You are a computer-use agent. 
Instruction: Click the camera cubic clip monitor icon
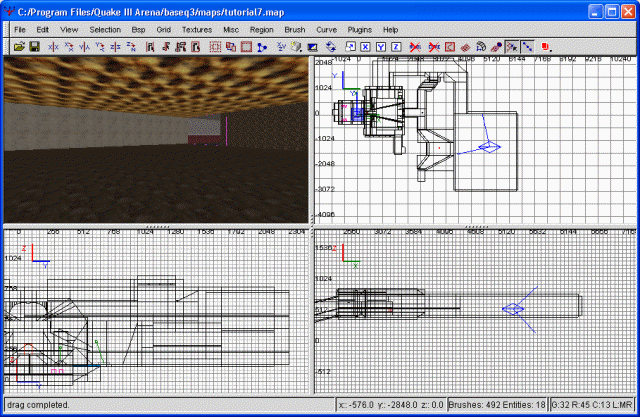point(313,47)
